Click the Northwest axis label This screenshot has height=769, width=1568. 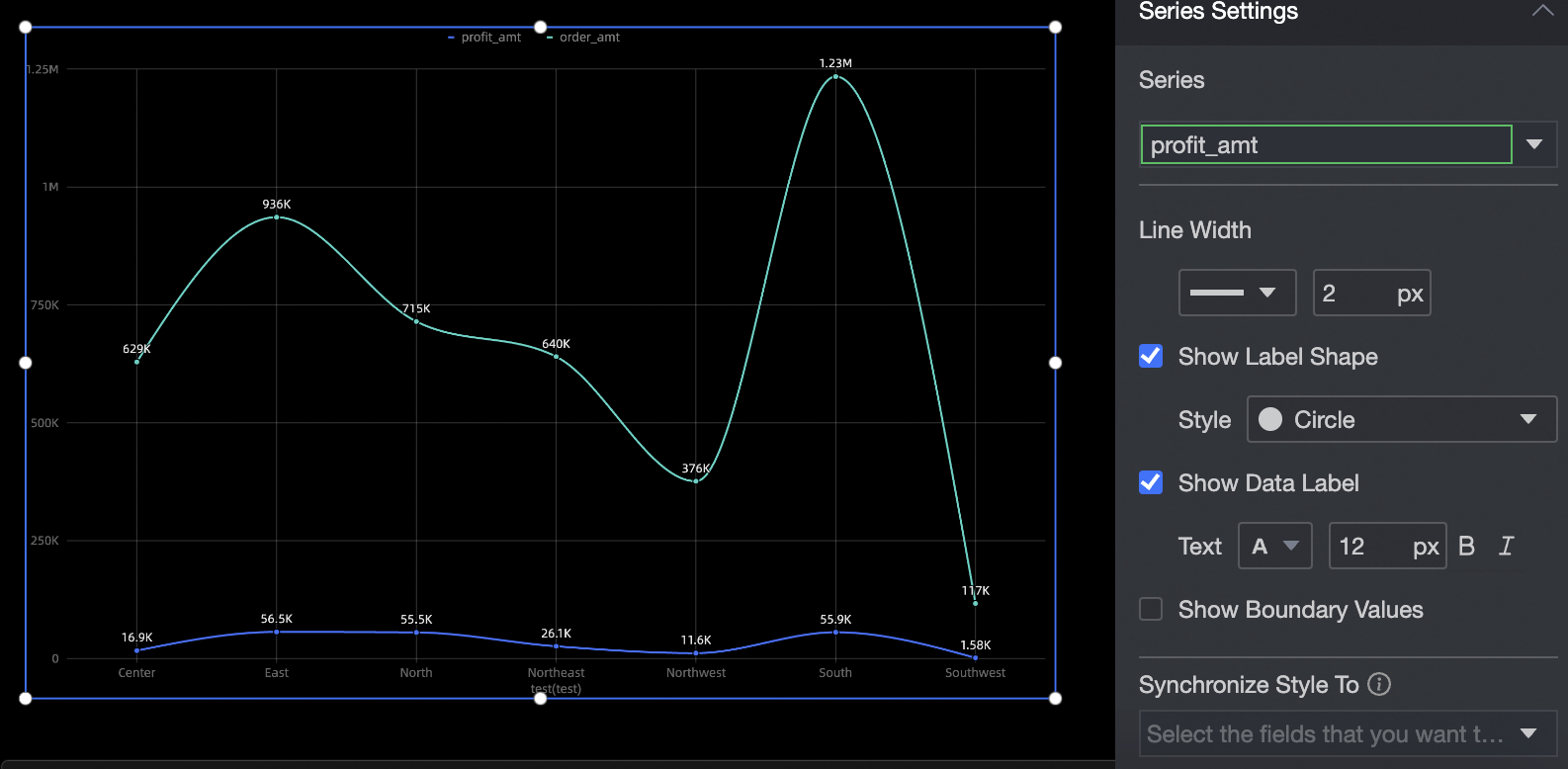[696, 673]
